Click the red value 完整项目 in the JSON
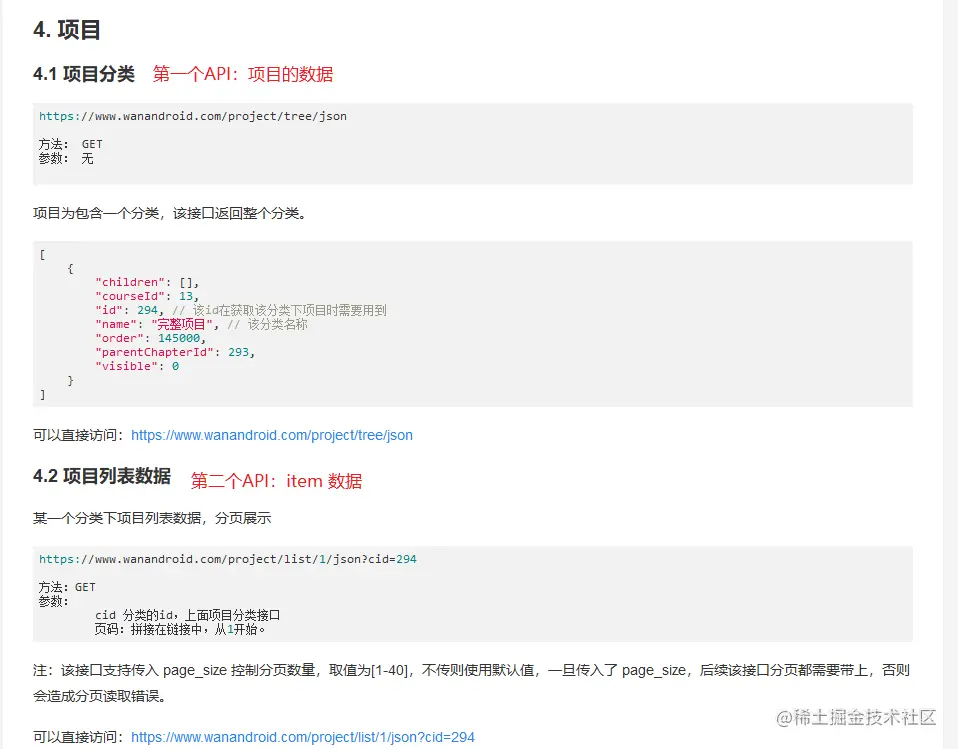Image resolution: width=958 pixels, height=749 pixels. pos(183,323)
